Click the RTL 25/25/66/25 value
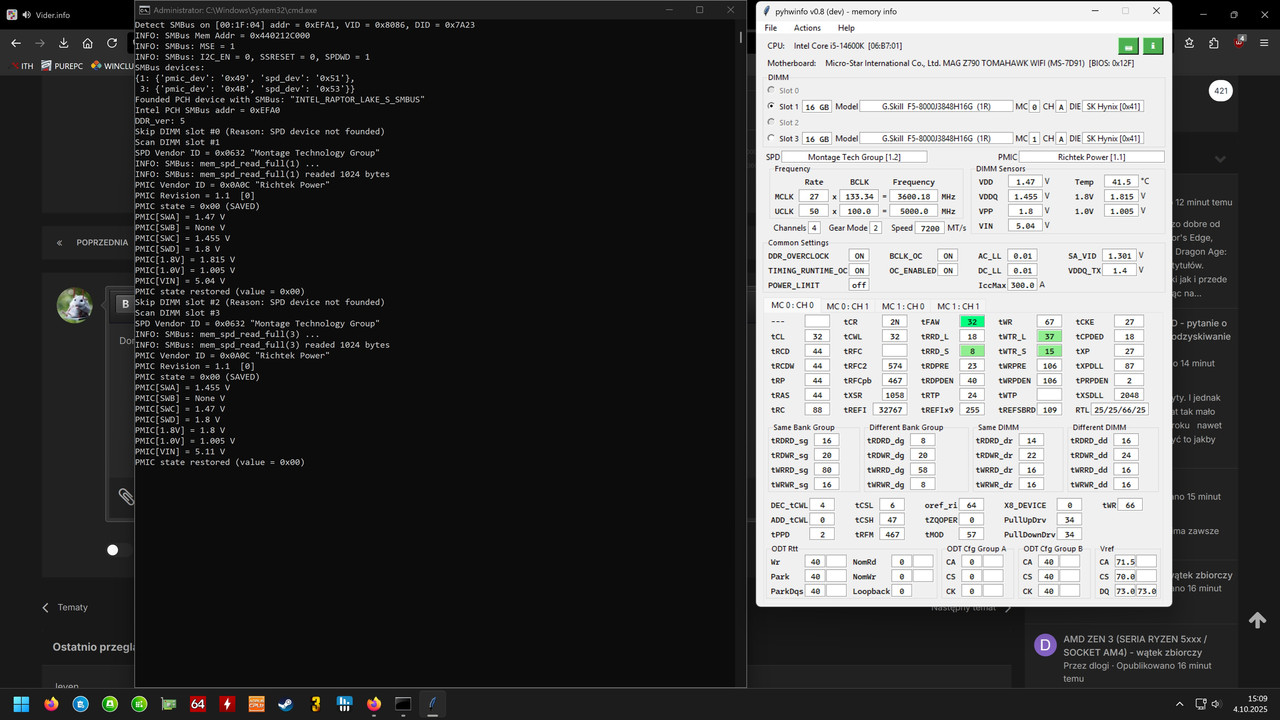This screenshot has width=1280, height=720. point(1121,410)
